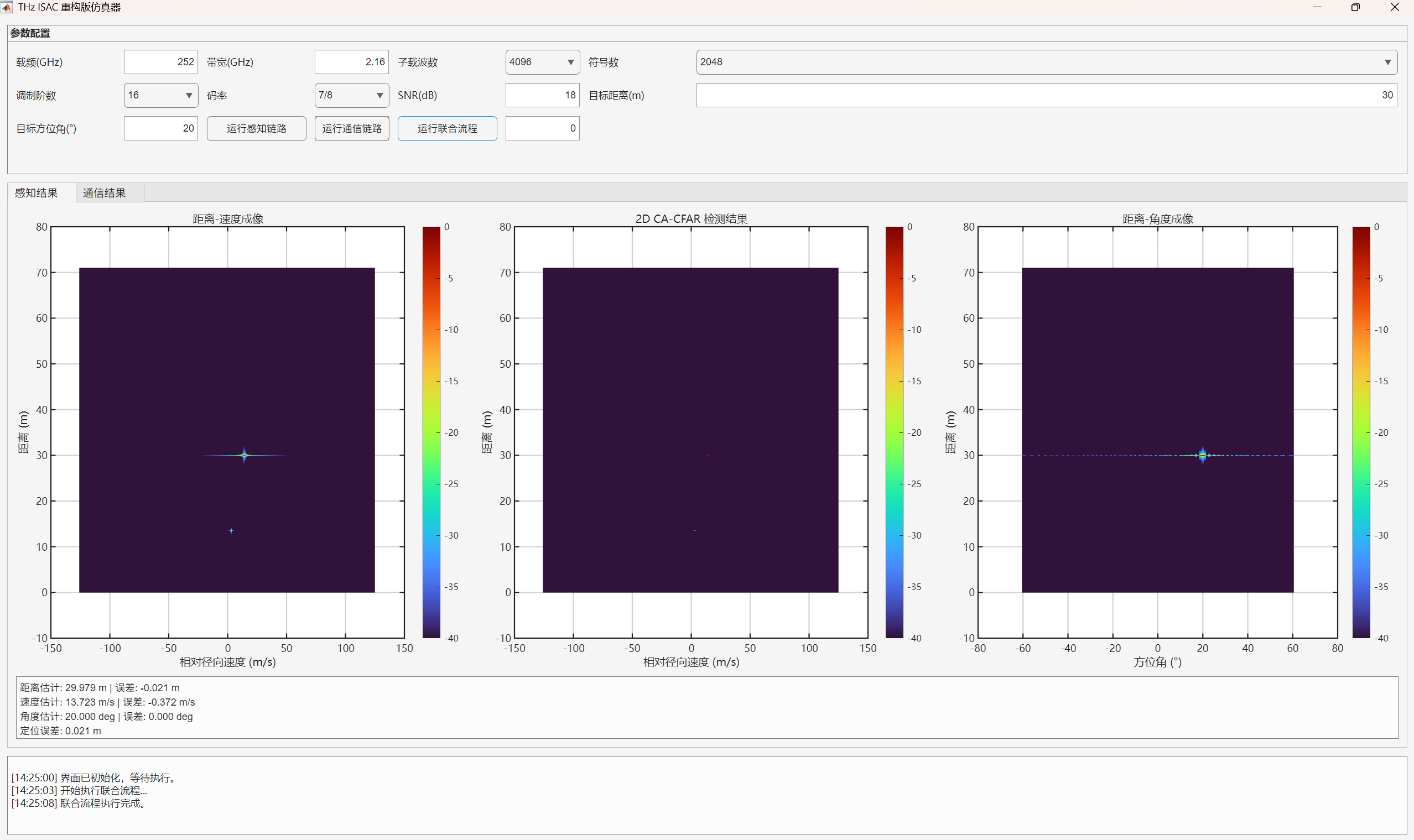1414x840 pixels.
Task: Click the 目标方位角 field showing 20
Action: click(x=161, y=128)
